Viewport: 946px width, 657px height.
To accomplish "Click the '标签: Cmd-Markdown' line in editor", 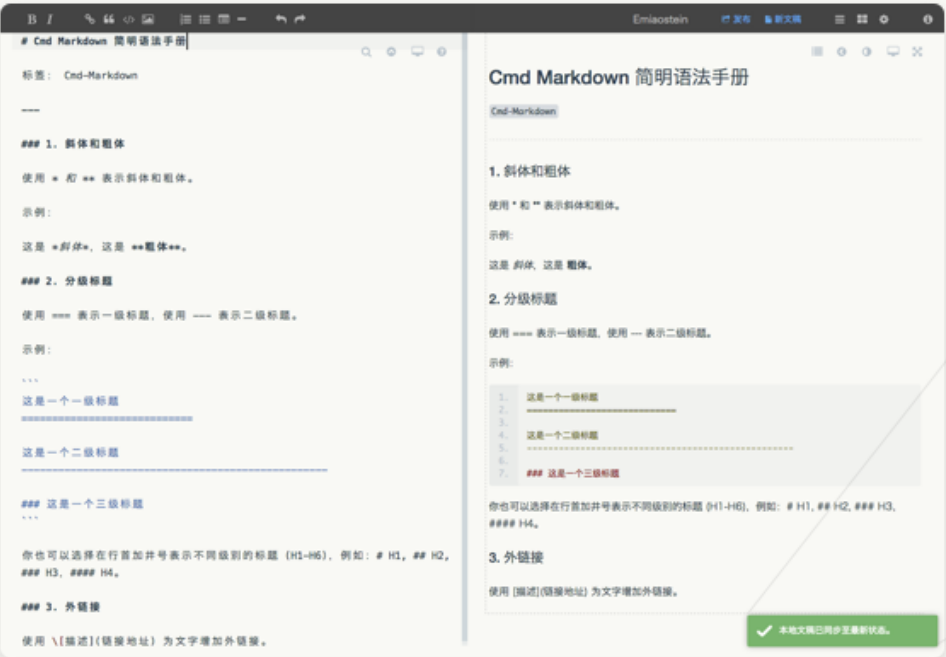I will [x=80, y=75].
